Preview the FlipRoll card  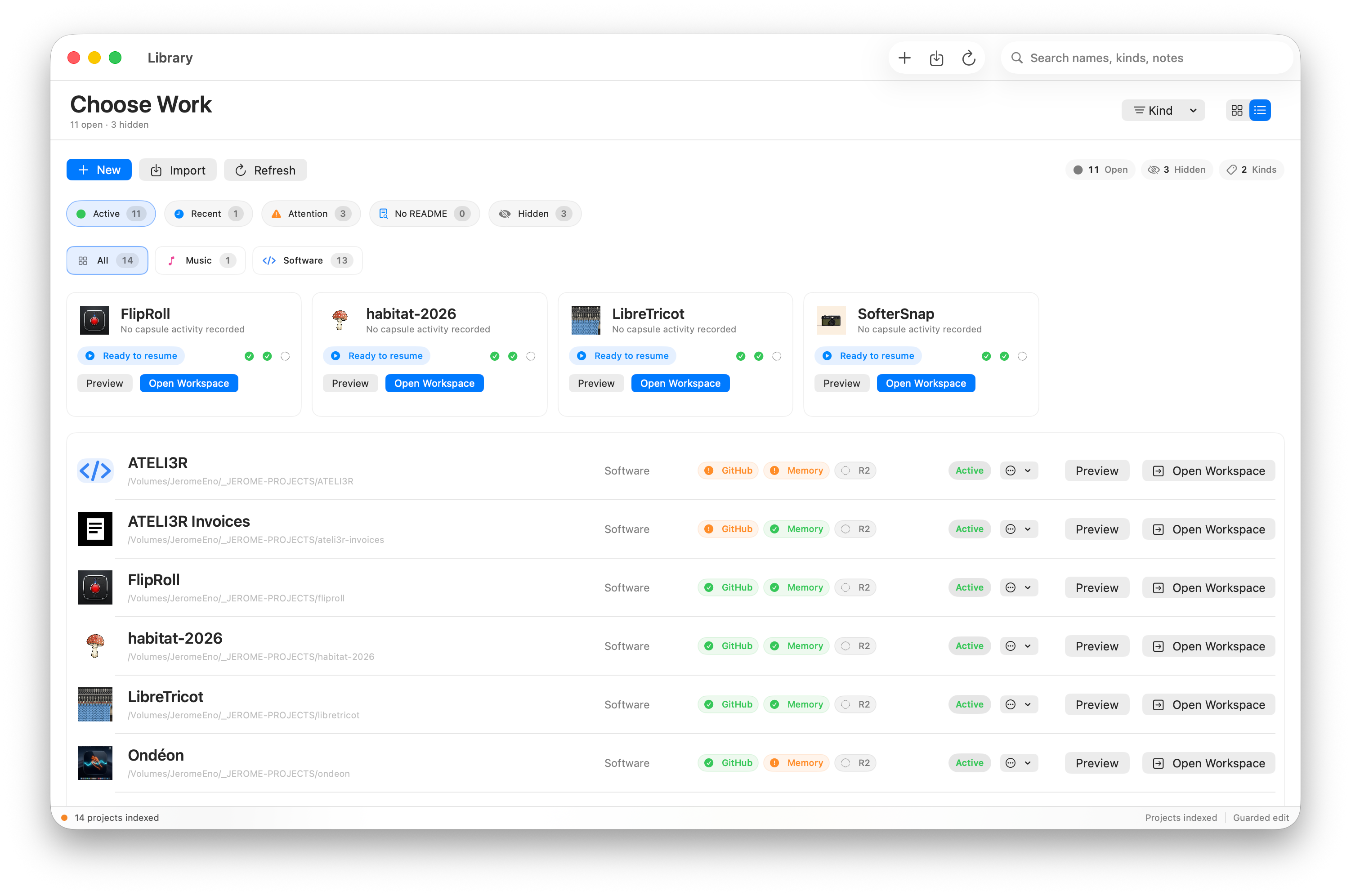point(104,383)
